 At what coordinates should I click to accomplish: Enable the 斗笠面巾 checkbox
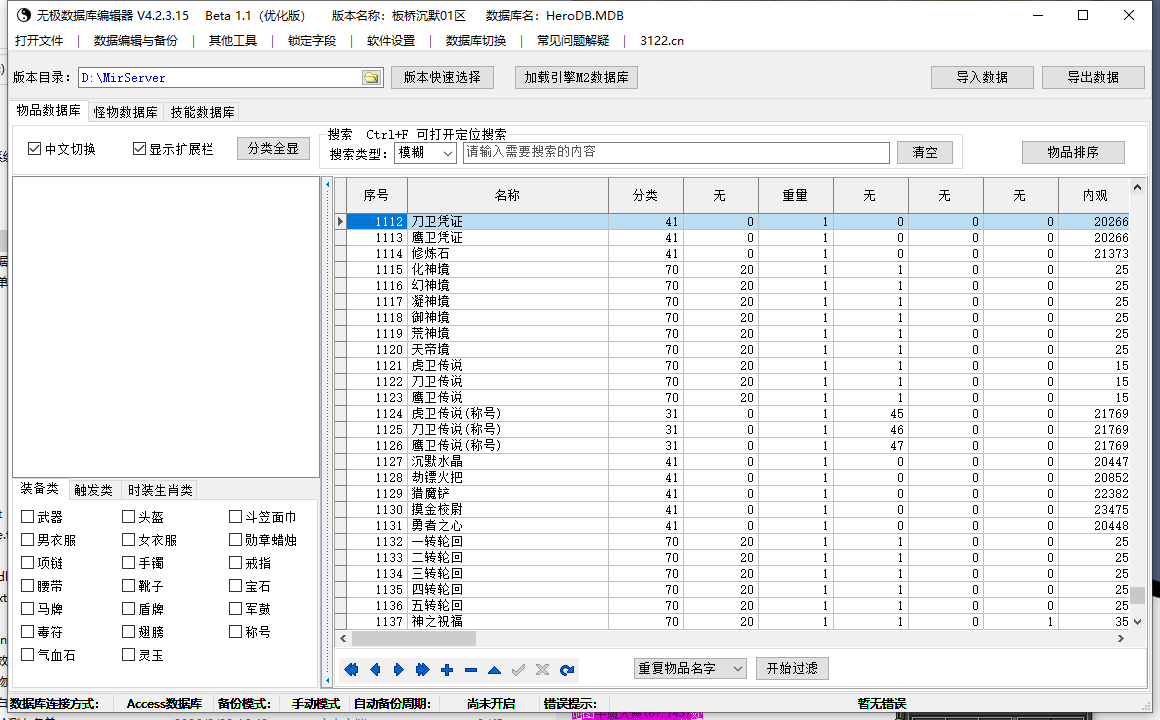235,517
